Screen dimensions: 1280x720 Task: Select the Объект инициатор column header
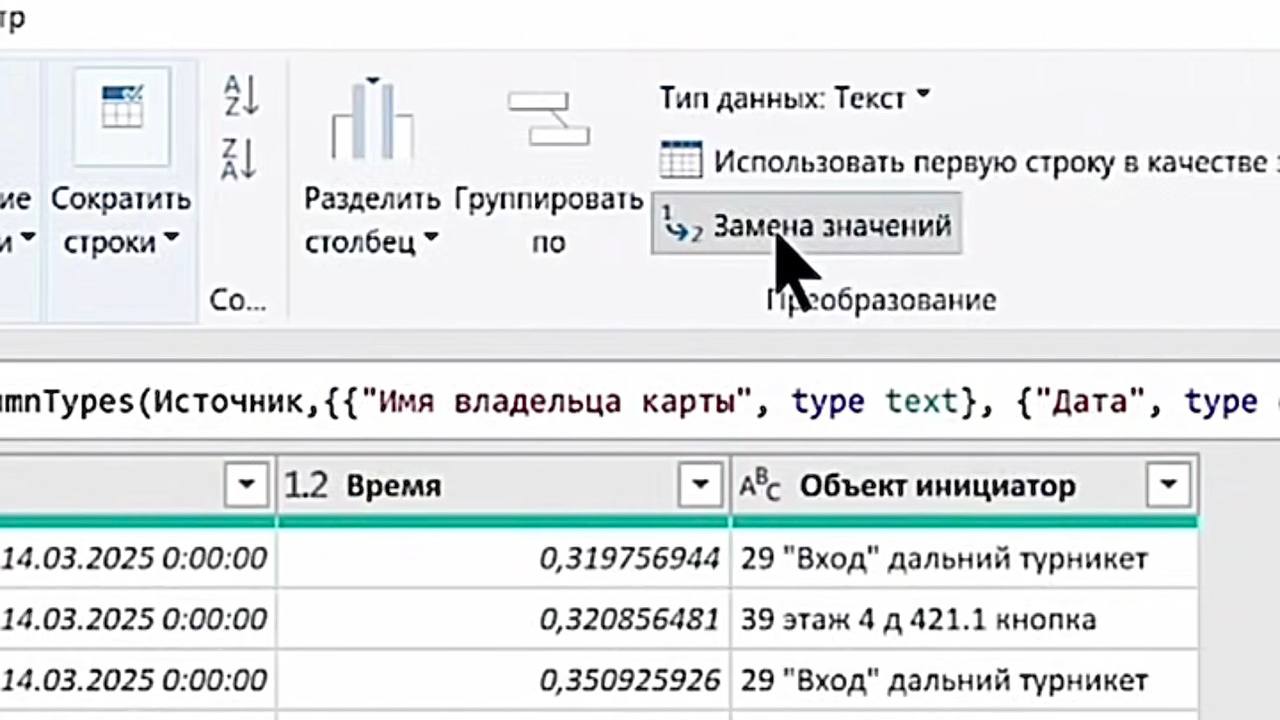click(x=964, y=486)
